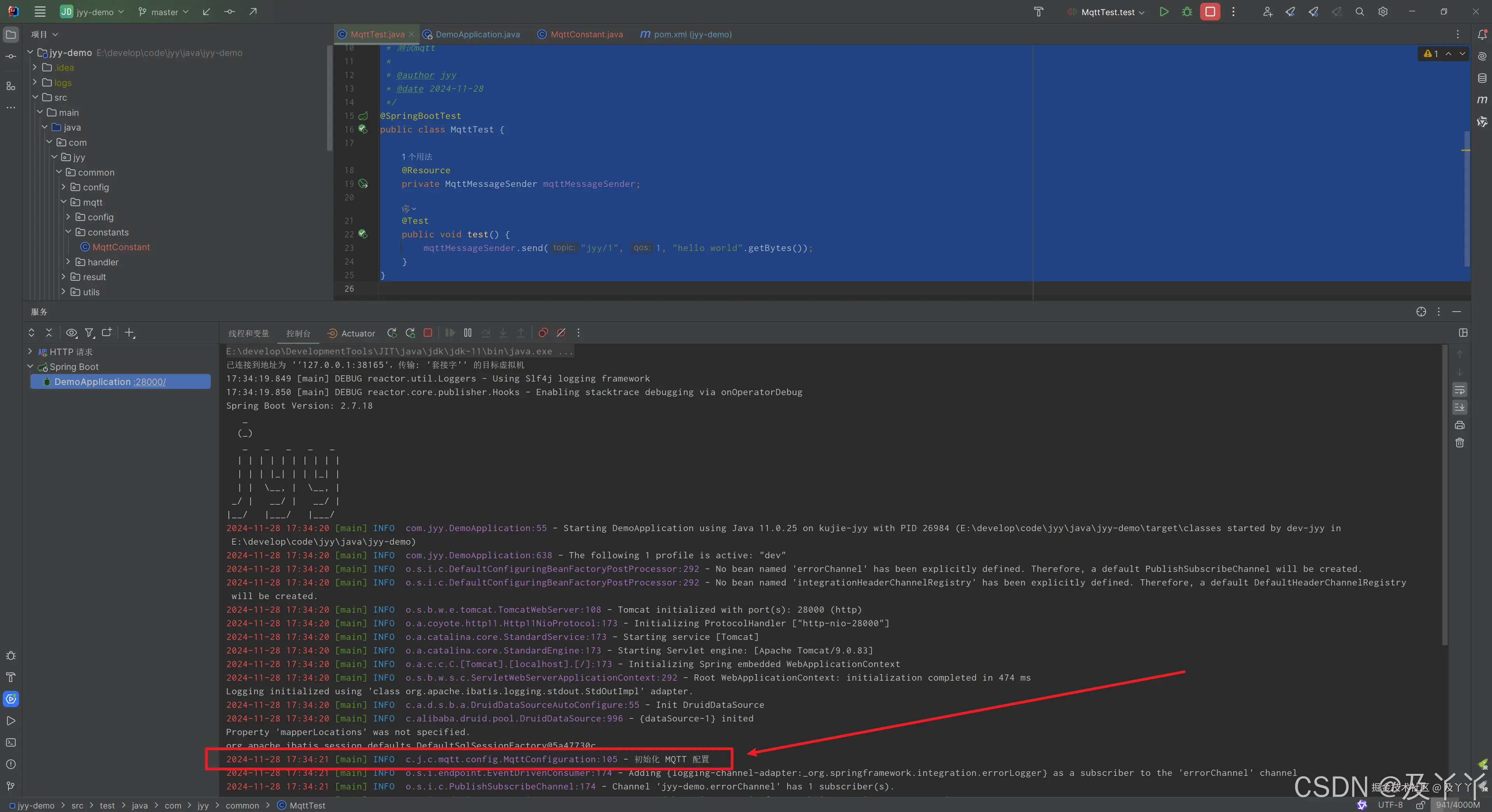Open IDE settings gear icon
This screenshot has width=1492, height=812.
[1382, 12]
